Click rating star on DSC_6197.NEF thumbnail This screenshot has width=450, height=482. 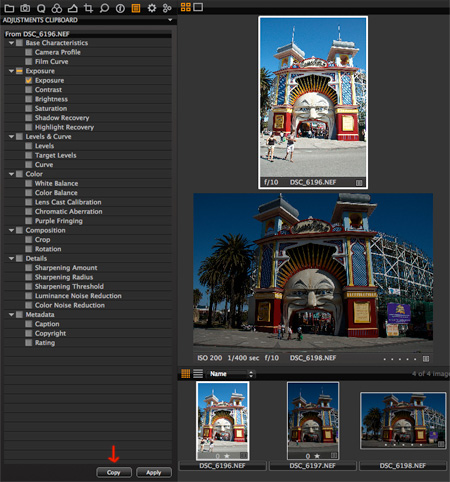tap(317, 456)
